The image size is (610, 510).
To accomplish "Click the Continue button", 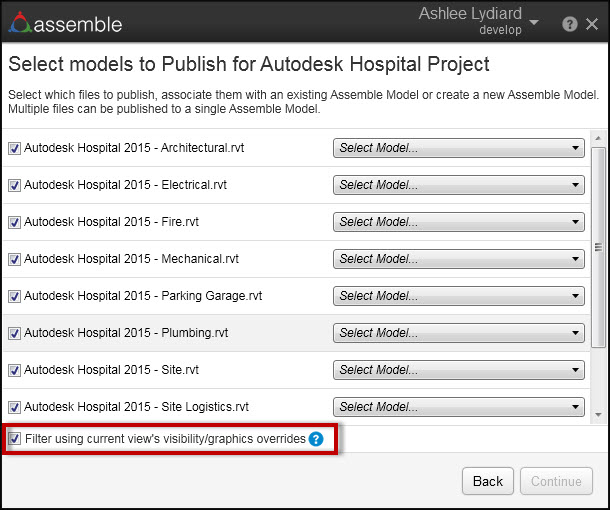I will pos(556,481).
